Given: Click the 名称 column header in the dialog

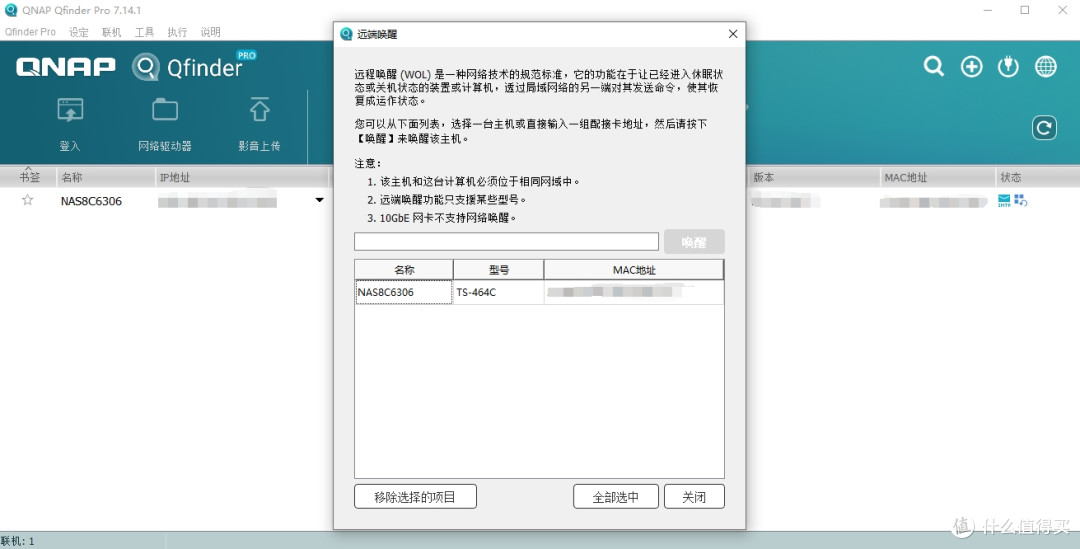Looking at the screenshot, I should pyautogui.click(x=404, y=269).
